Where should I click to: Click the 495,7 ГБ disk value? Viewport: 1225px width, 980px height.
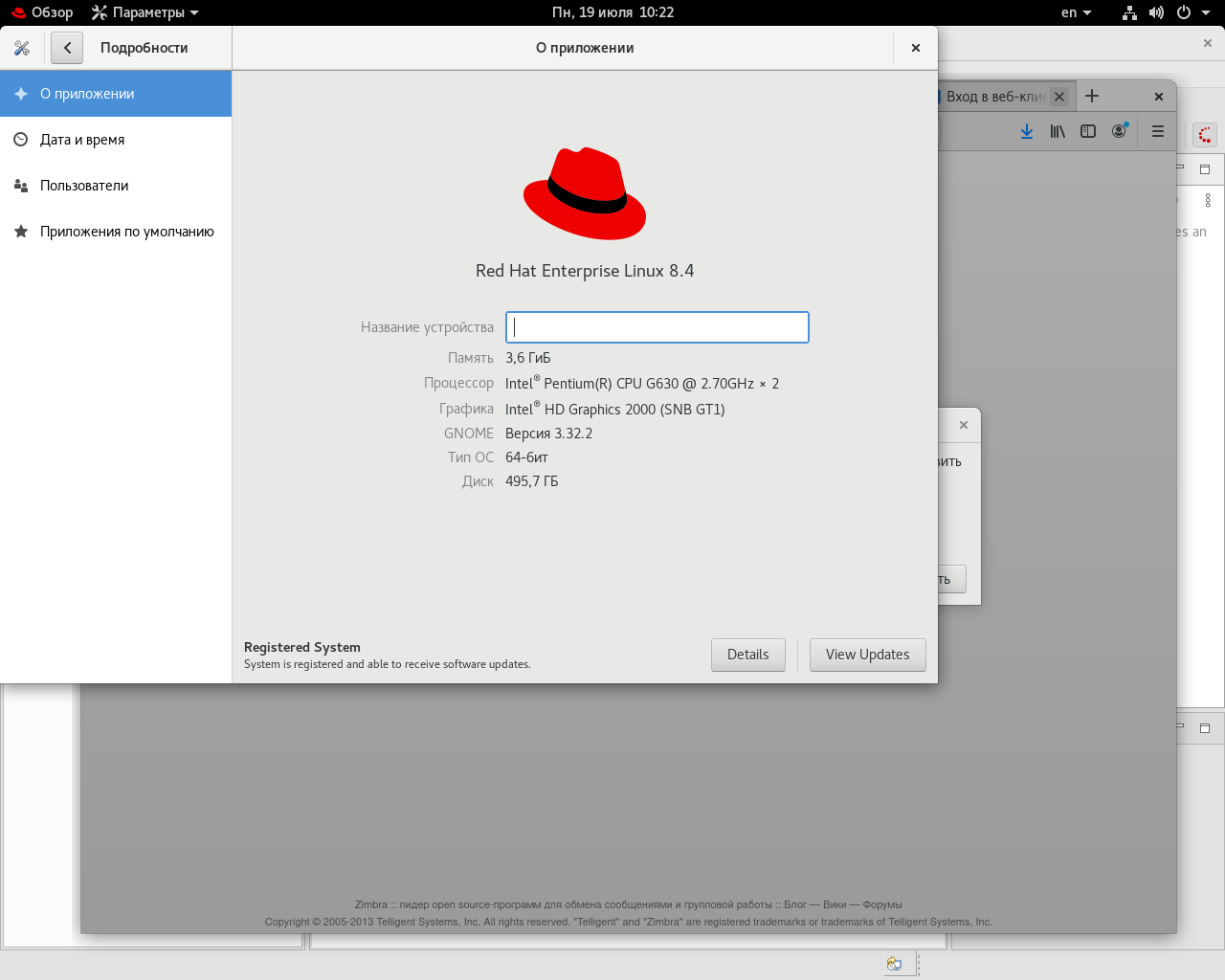[x=532, y=481]
